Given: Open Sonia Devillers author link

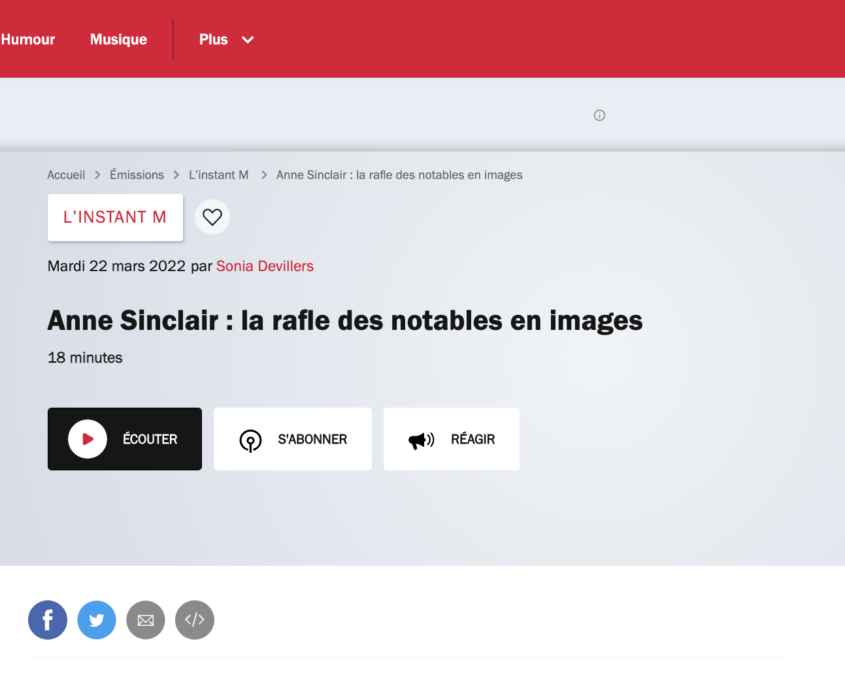Looking at the screenshot, I should pos(265,266).
